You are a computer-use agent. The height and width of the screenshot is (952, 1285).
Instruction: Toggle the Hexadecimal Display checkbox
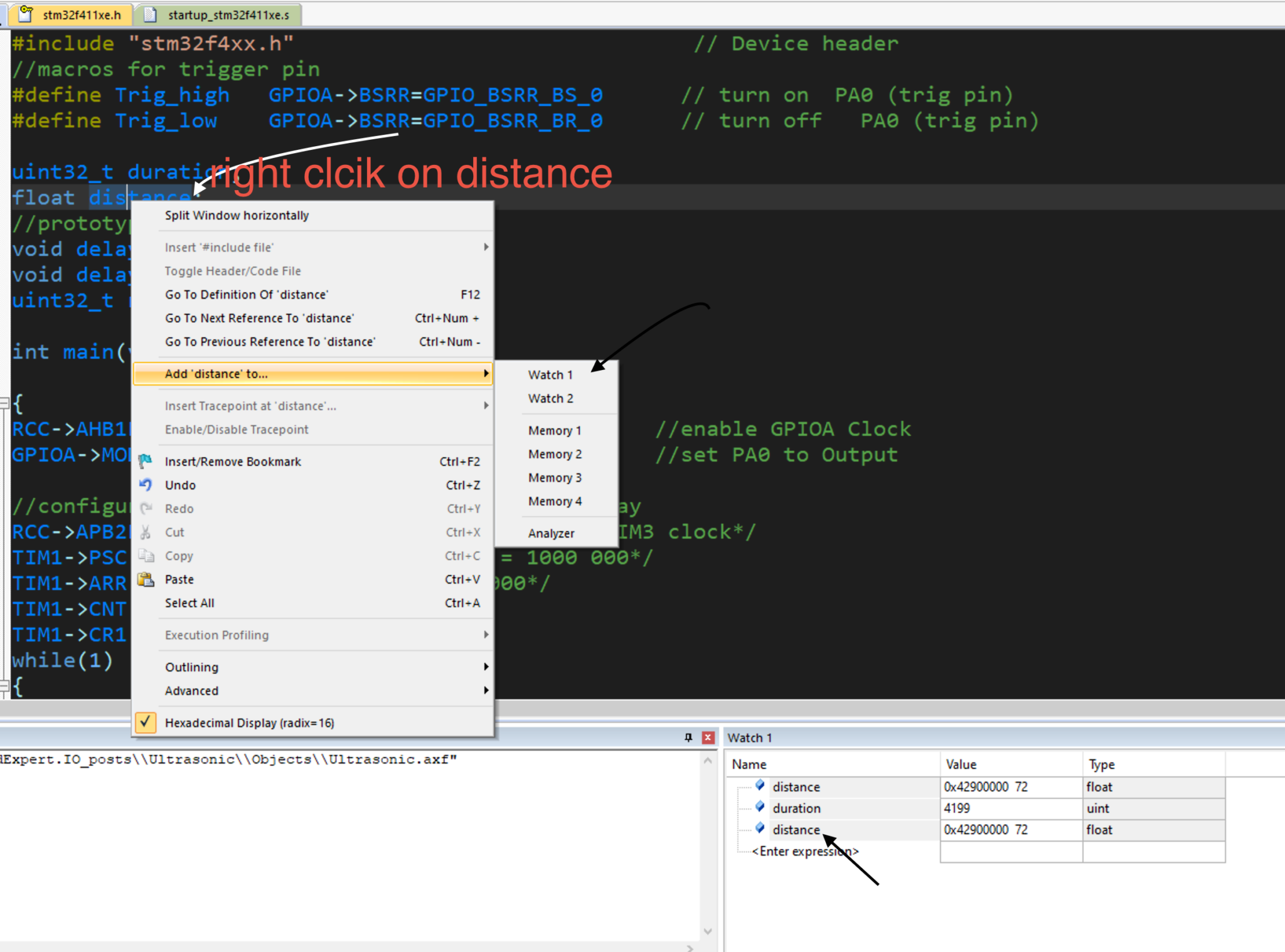[146, 722]
